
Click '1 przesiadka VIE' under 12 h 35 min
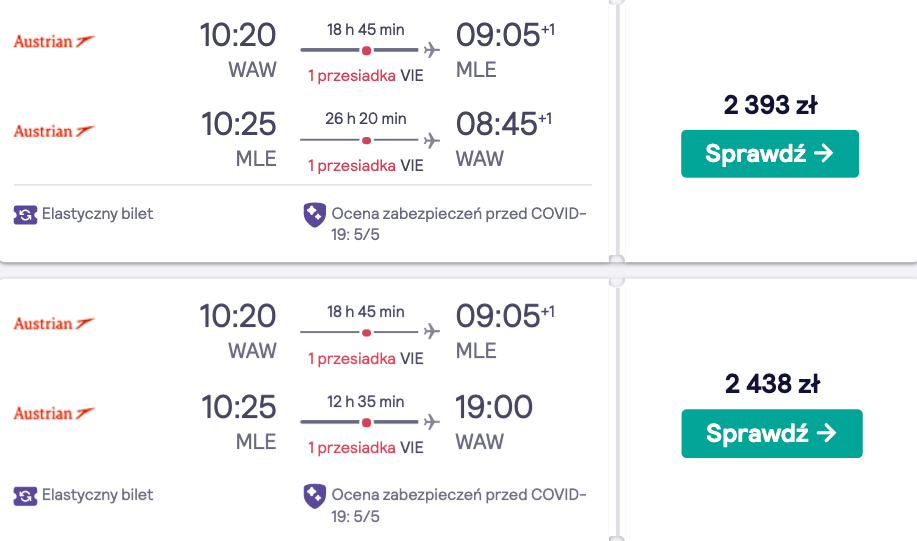coord(366,447)
